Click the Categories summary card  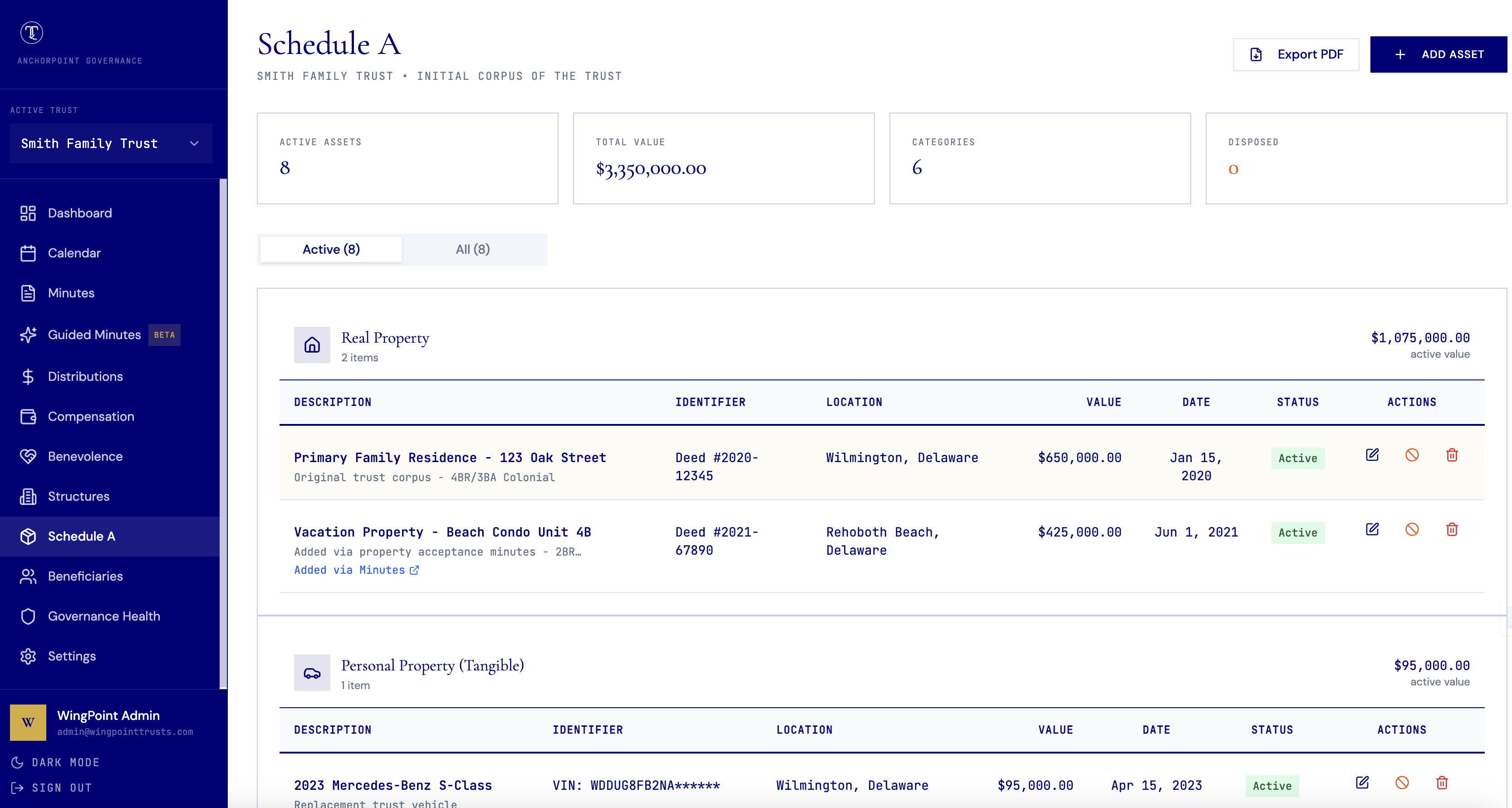(1040, 158)
